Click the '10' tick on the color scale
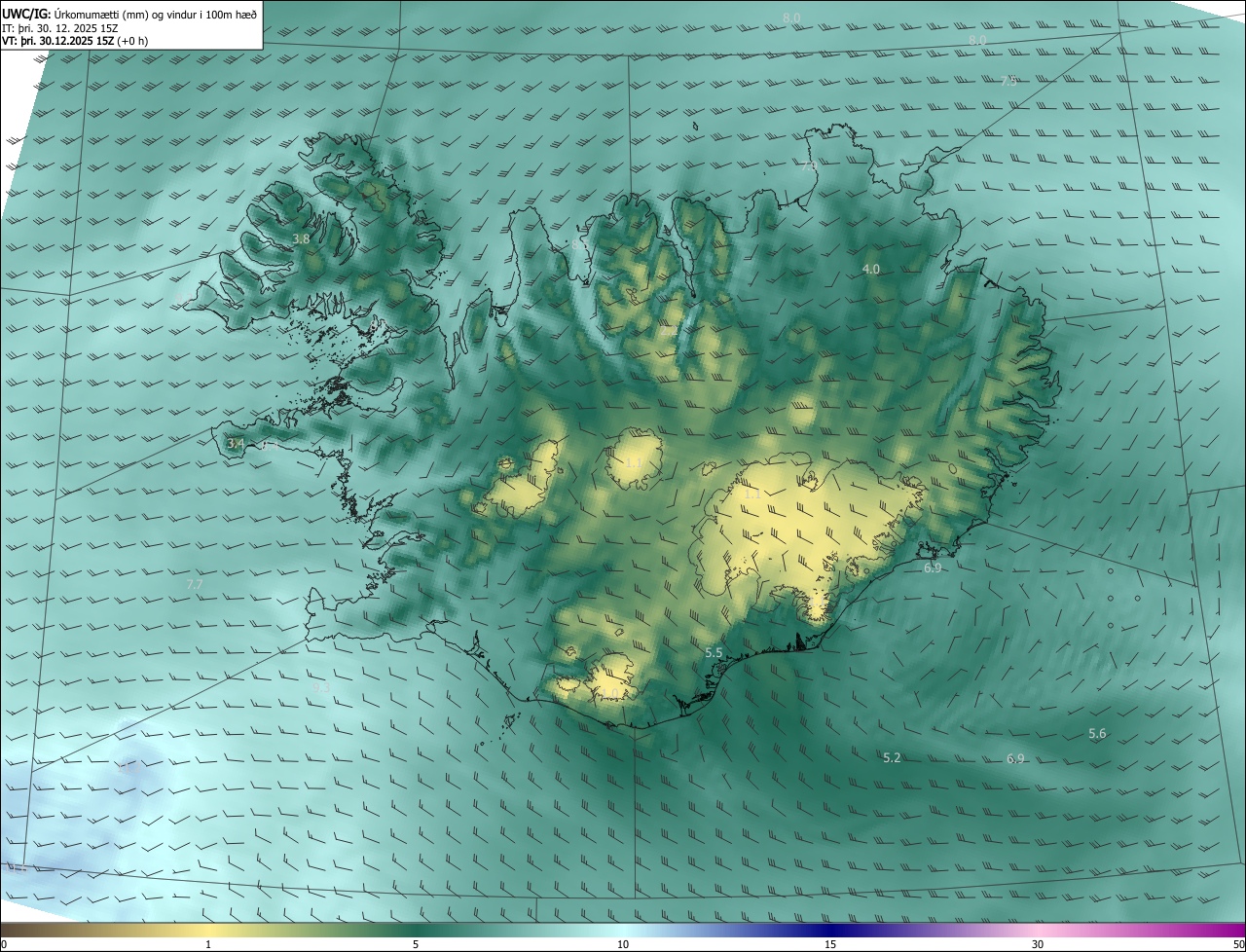 click(x=623, y=944)
